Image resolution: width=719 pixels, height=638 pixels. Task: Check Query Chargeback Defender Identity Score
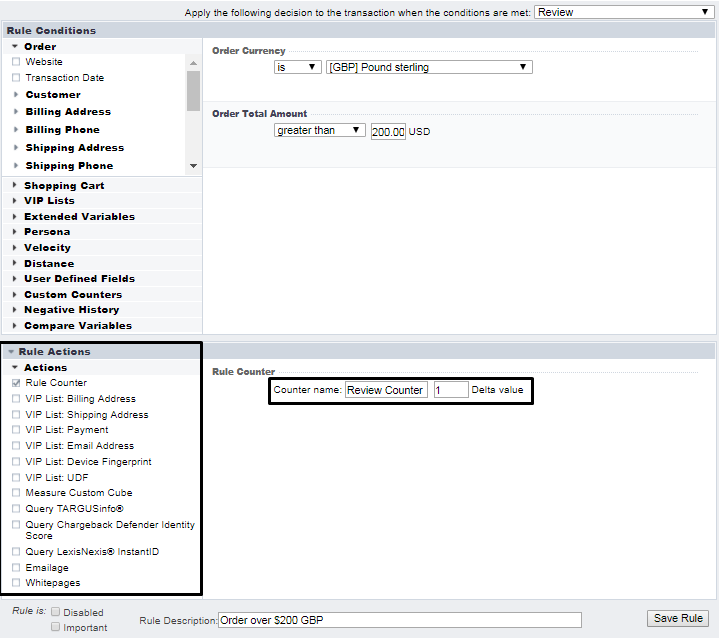[16, 524]
